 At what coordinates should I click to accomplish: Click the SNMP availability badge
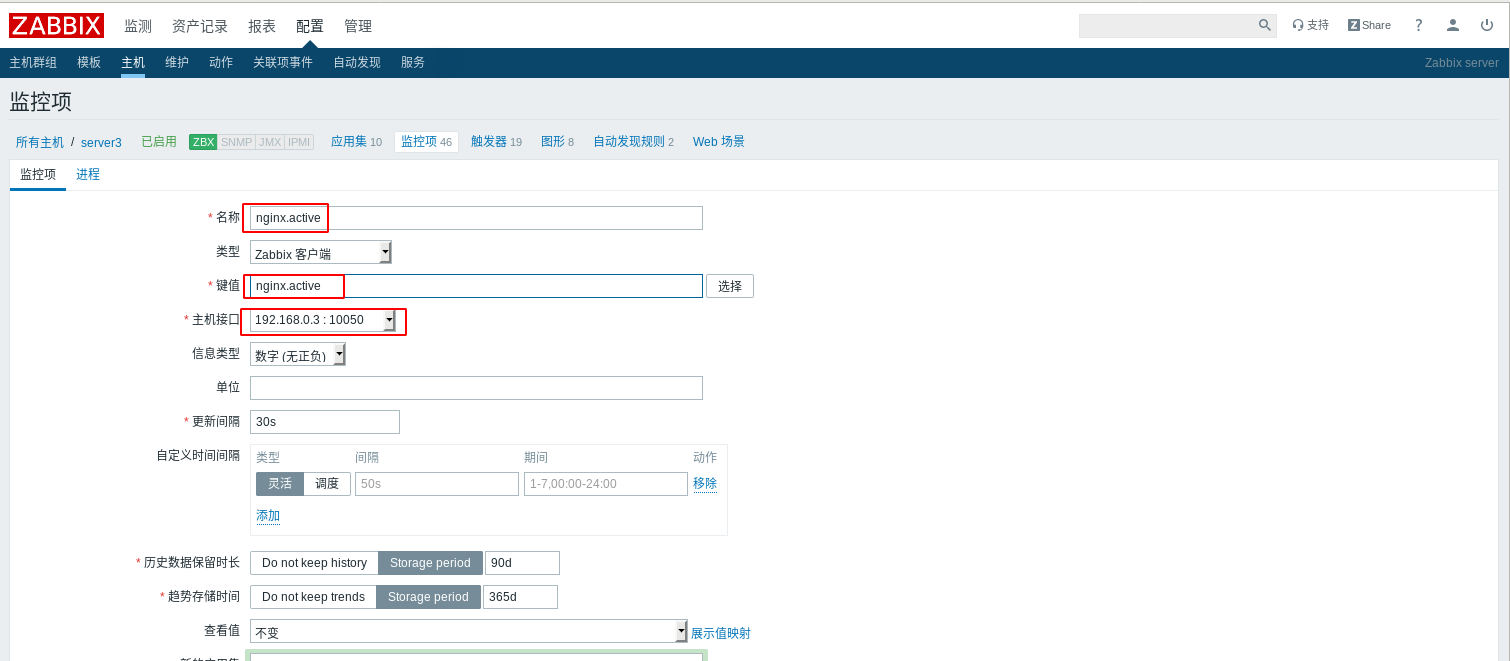236,142
